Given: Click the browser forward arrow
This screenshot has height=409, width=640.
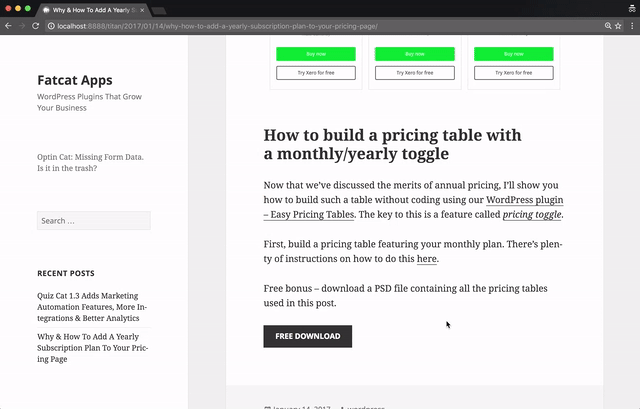Looking at the screenshot, I should [x=22, y=25].
